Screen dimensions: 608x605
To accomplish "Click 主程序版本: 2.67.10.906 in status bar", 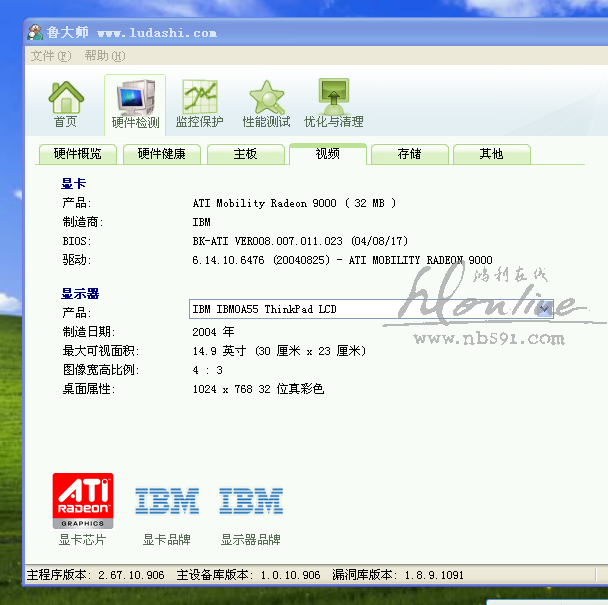I will pyautogui.click(x=95, y=575).
